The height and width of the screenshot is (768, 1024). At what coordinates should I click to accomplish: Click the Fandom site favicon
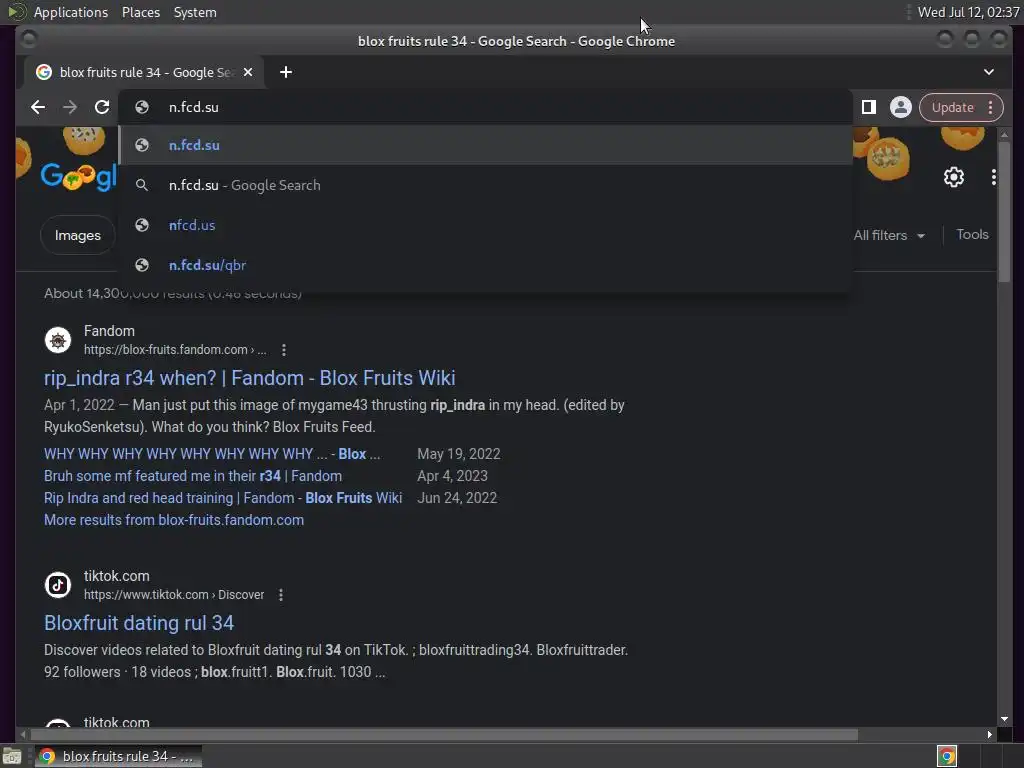(x=57, y=340)
